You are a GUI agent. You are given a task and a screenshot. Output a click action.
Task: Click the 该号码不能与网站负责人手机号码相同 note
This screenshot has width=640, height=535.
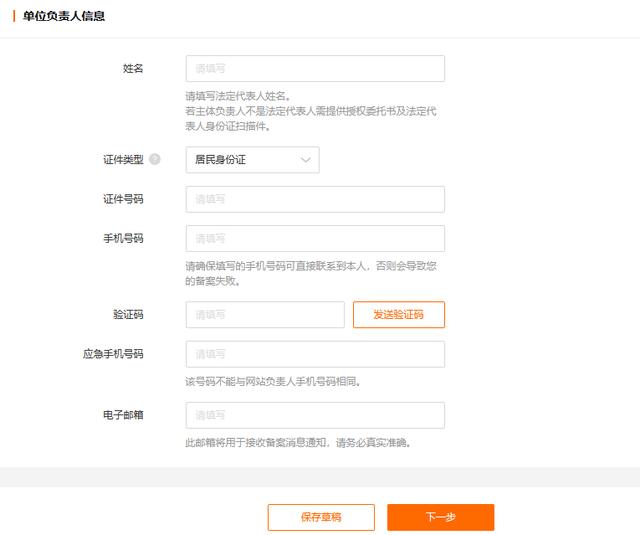coord(273,382)
